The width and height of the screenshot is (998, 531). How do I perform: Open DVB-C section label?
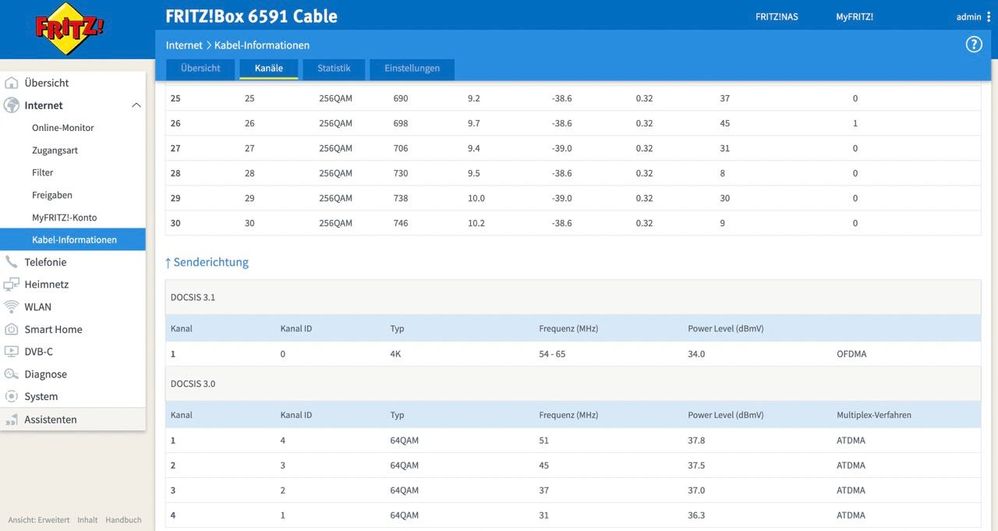38,351
